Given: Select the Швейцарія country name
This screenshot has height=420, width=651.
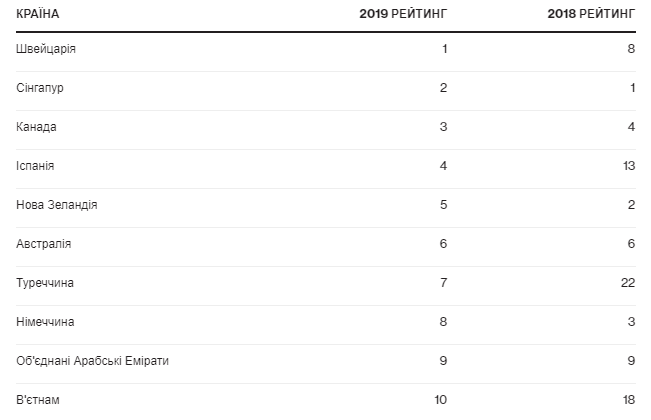Looking at the screenshot, I should (x=47, y=49).
